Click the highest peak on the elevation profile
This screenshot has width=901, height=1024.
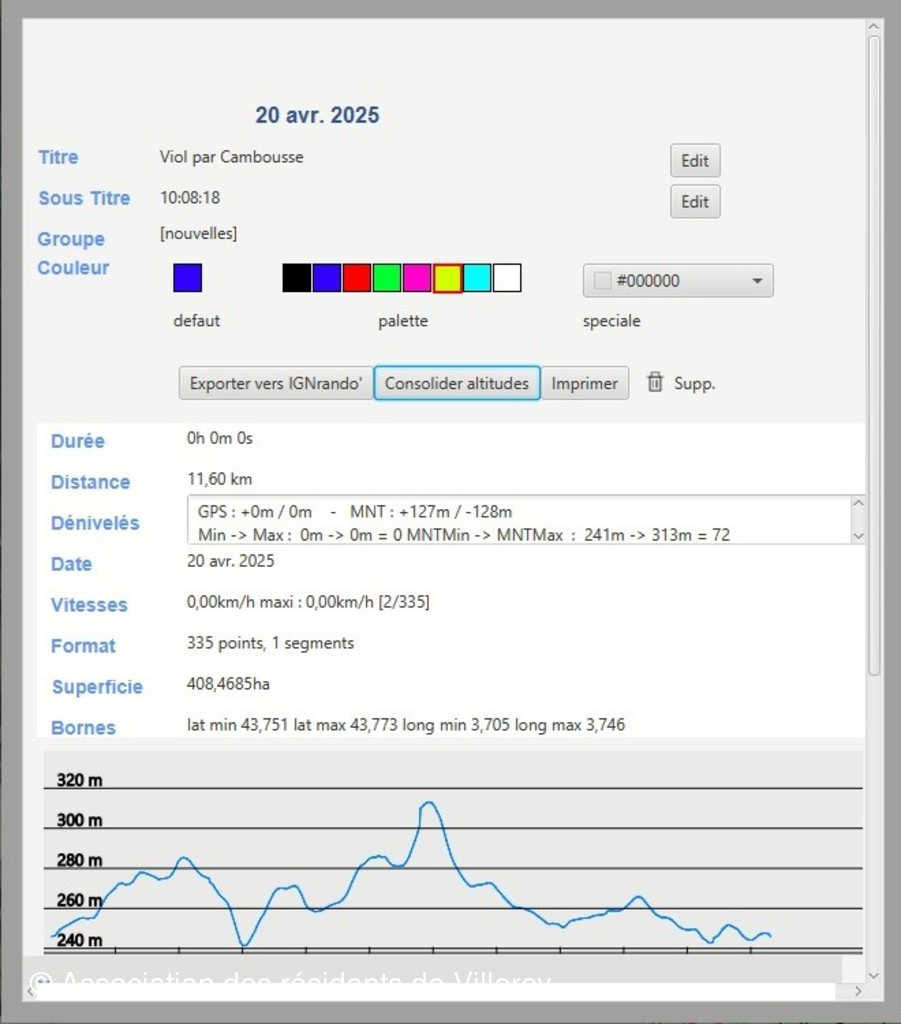(x=430, y=802)
